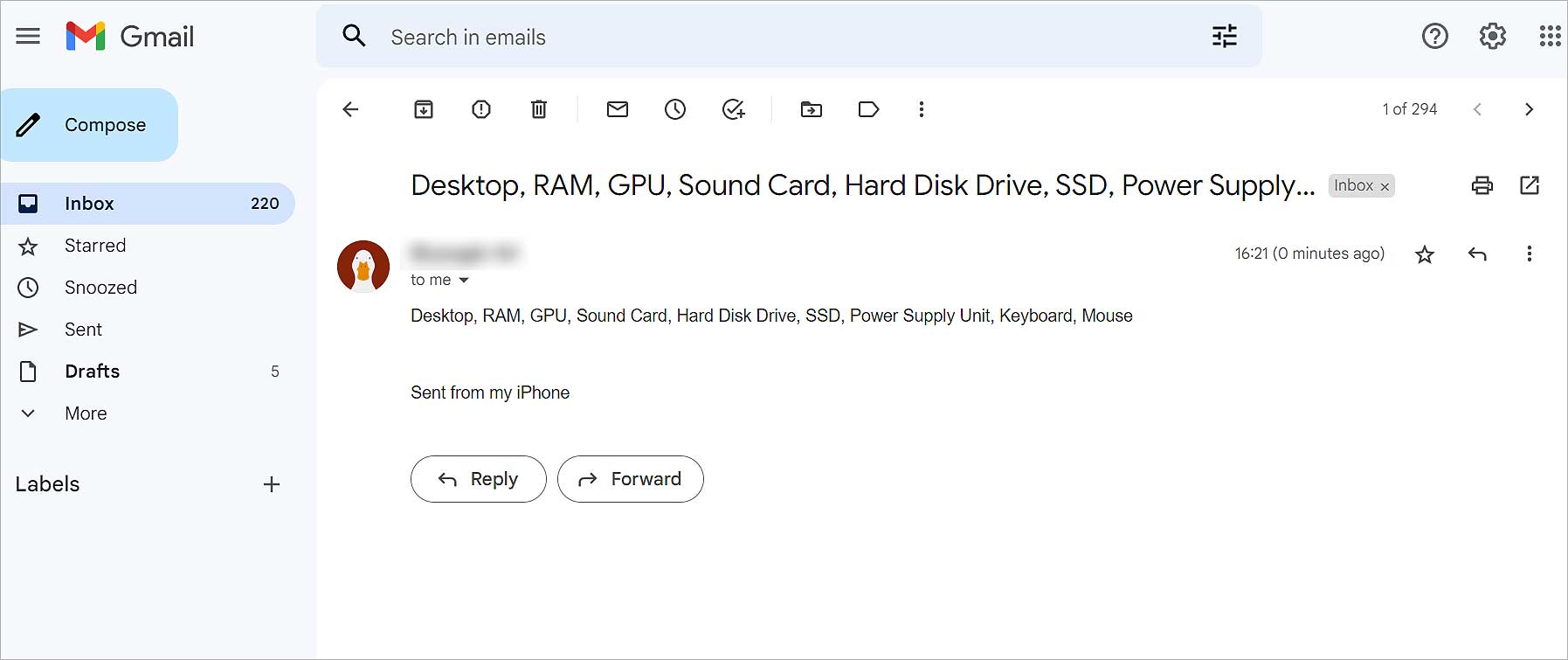Expand the 'to me' recipient details
Image resolution: width=1568 pixels, height=660 pixels.
coord(464,281)
